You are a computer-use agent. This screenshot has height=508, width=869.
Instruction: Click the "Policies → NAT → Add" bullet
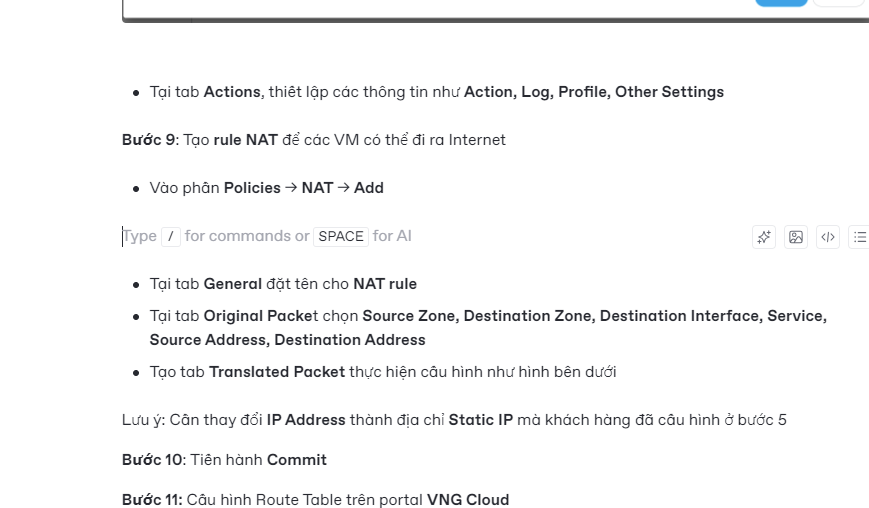[x=267, y=188]
